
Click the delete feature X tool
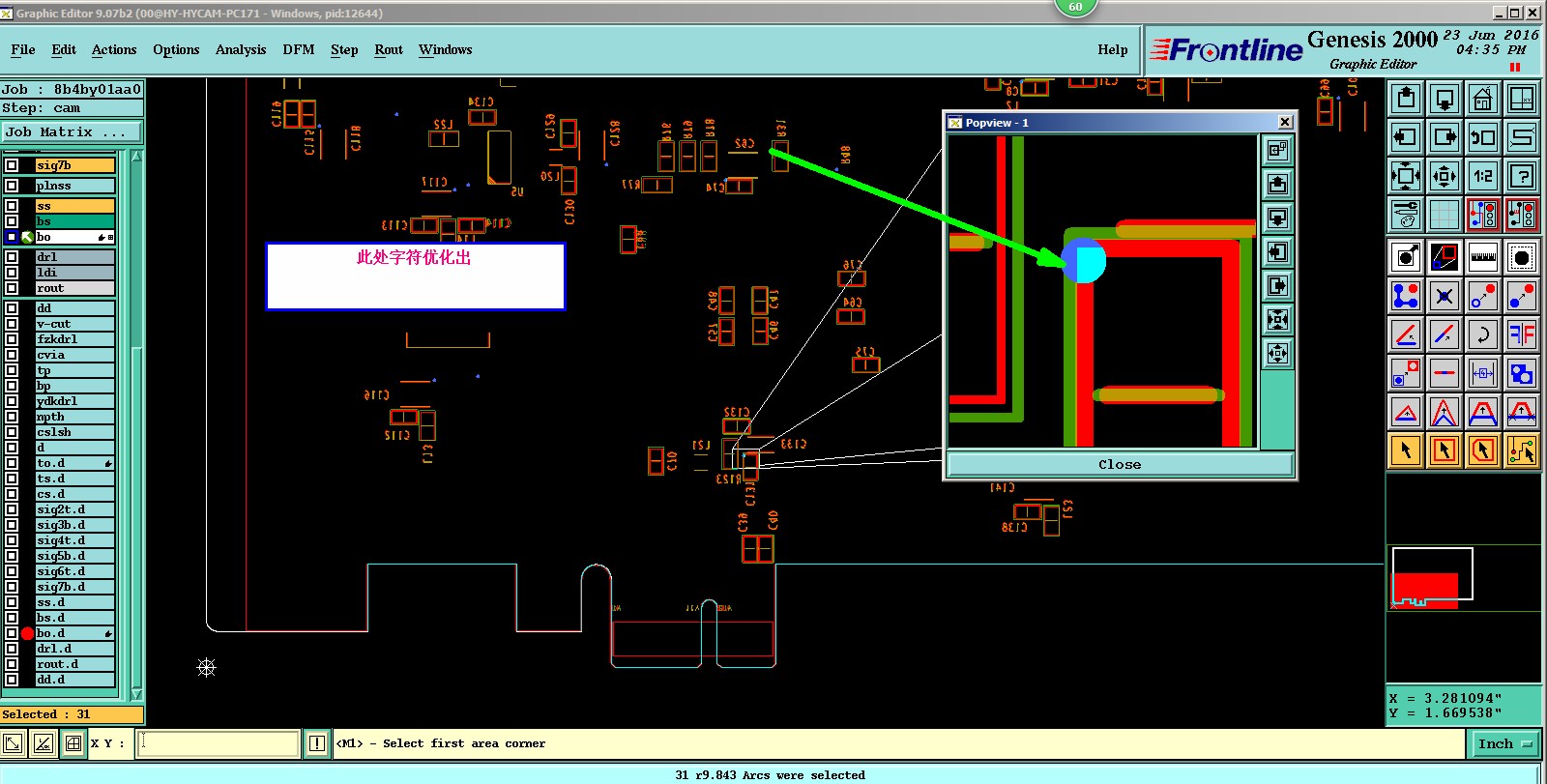(1445, 297)
